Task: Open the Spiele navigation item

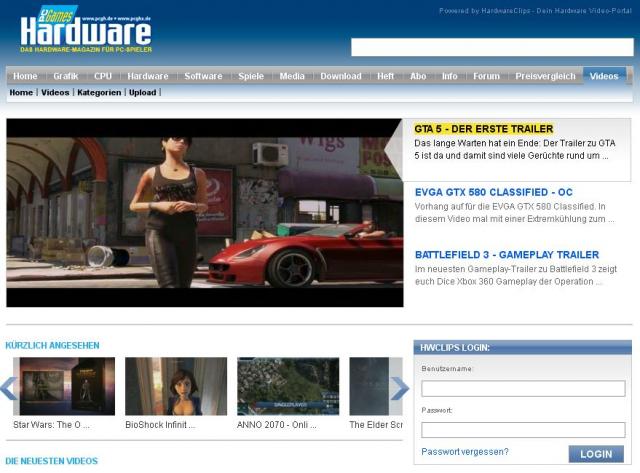Action: click(251, 76)
